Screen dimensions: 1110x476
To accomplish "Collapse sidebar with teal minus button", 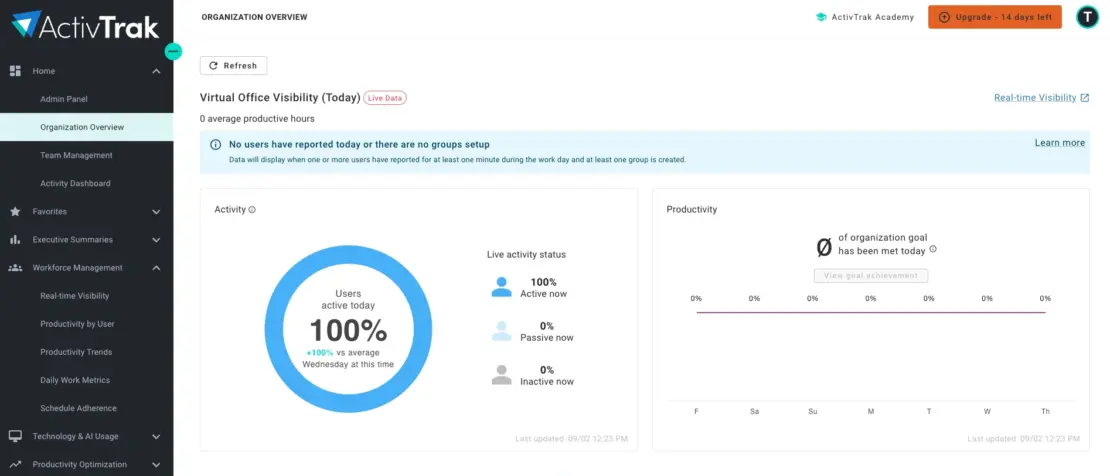I will [x=173, y=51].
